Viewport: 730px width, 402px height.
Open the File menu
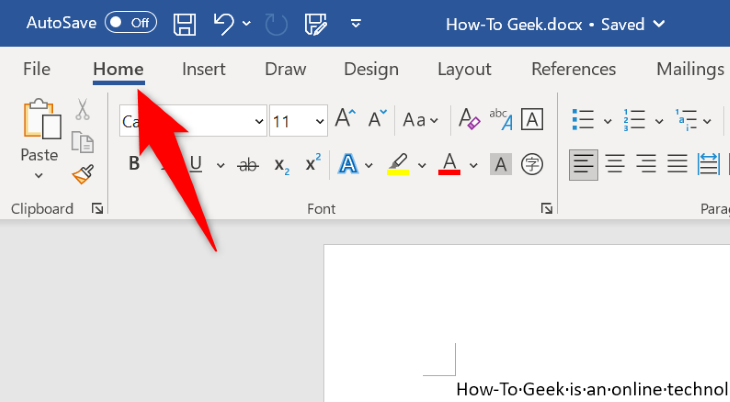coord(37,69)
